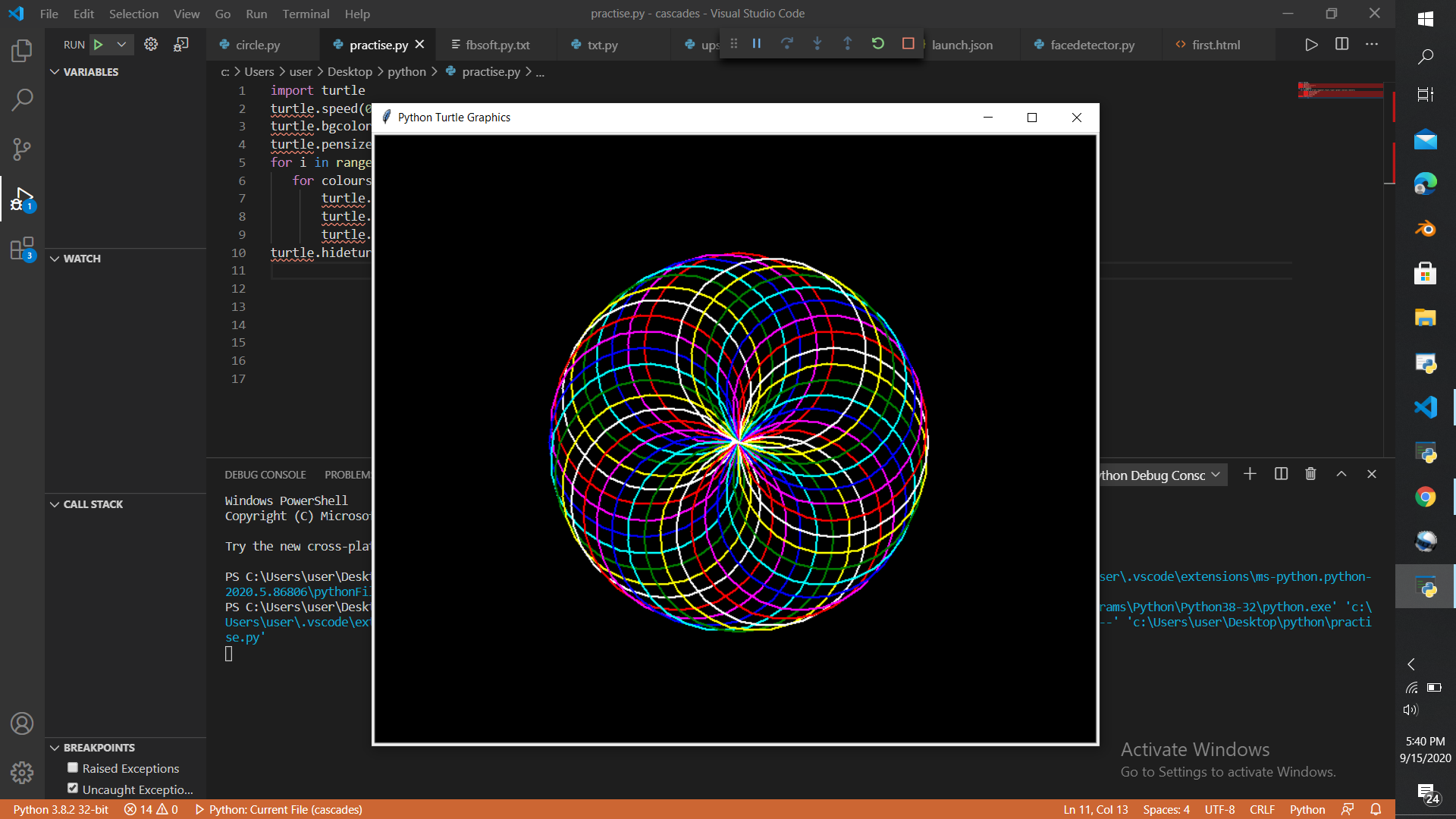Open the Extensions view in the activity bar
Screen dimensions: 1456x819
click(22, 248)
